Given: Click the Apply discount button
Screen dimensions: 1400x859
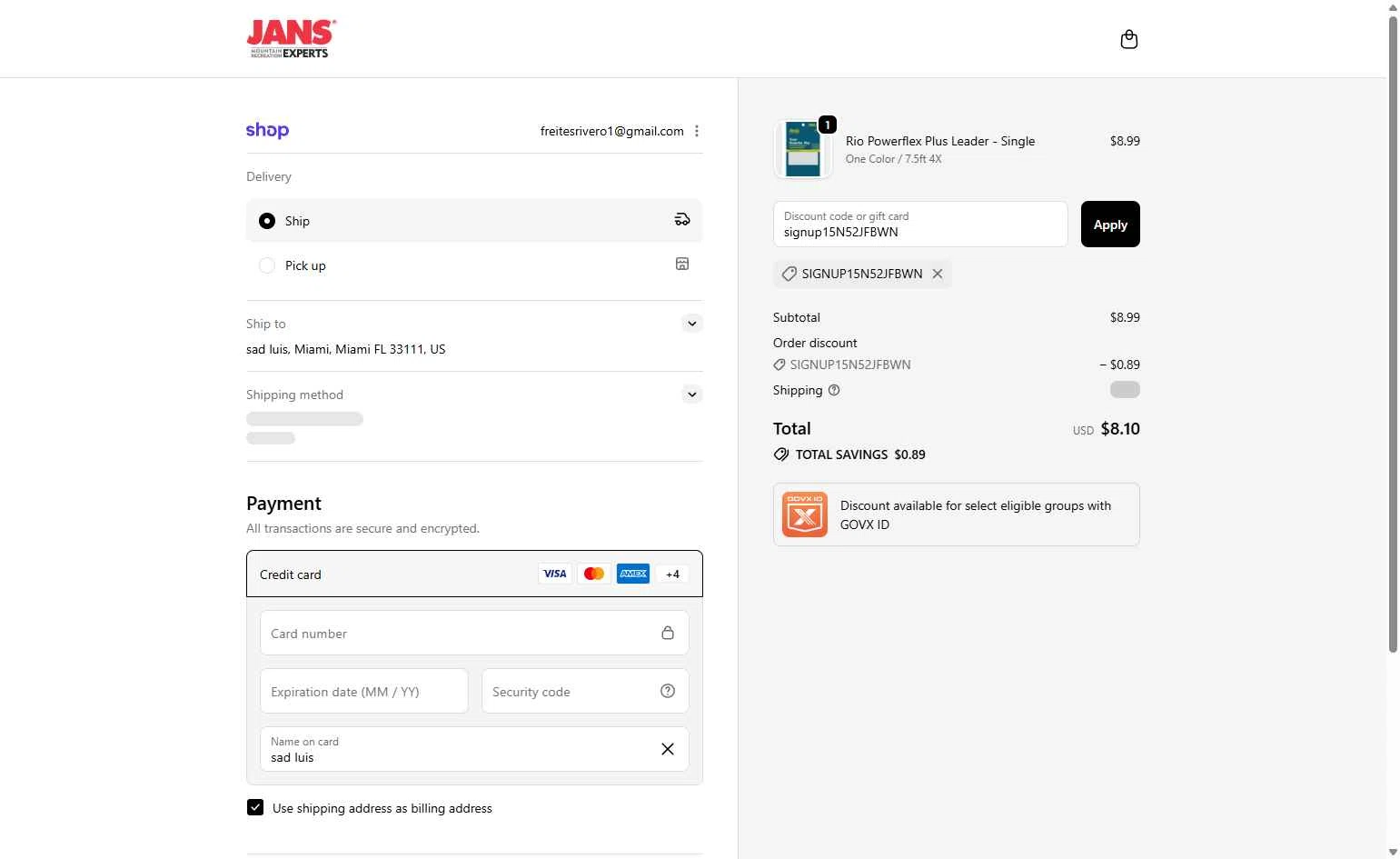Looking at the screenshot, I should tap(1110, 224).
